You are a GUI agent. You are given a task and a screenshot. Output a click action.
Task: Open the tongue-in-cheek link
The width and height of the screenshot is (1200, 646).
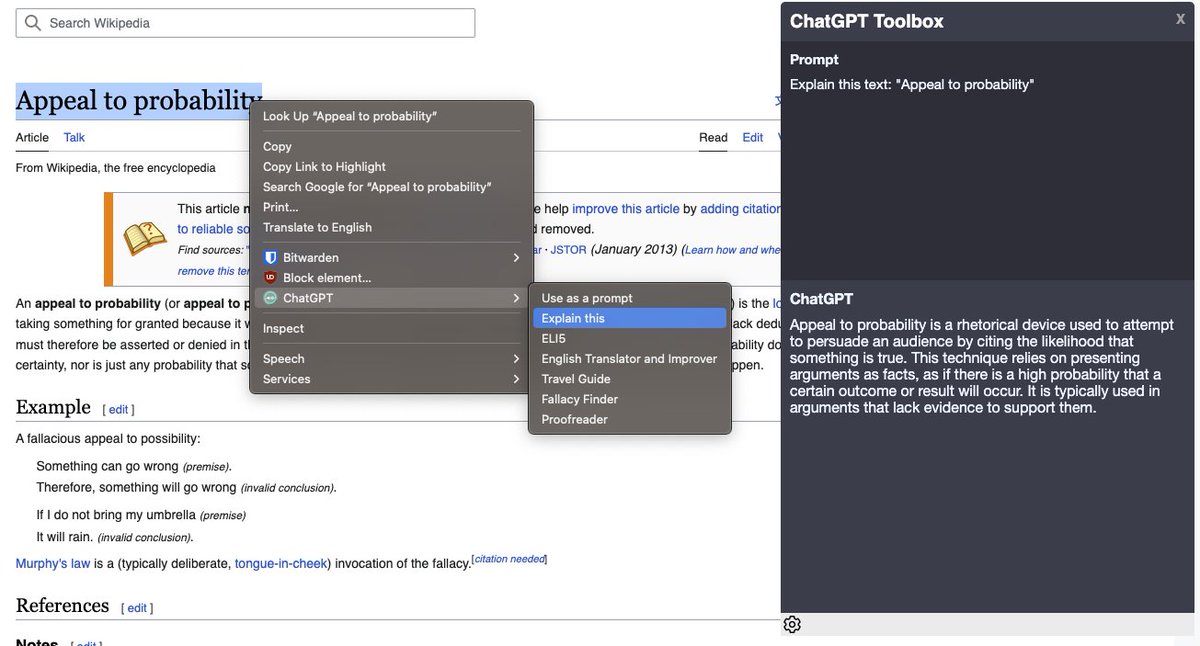click(x=281, y=564)
